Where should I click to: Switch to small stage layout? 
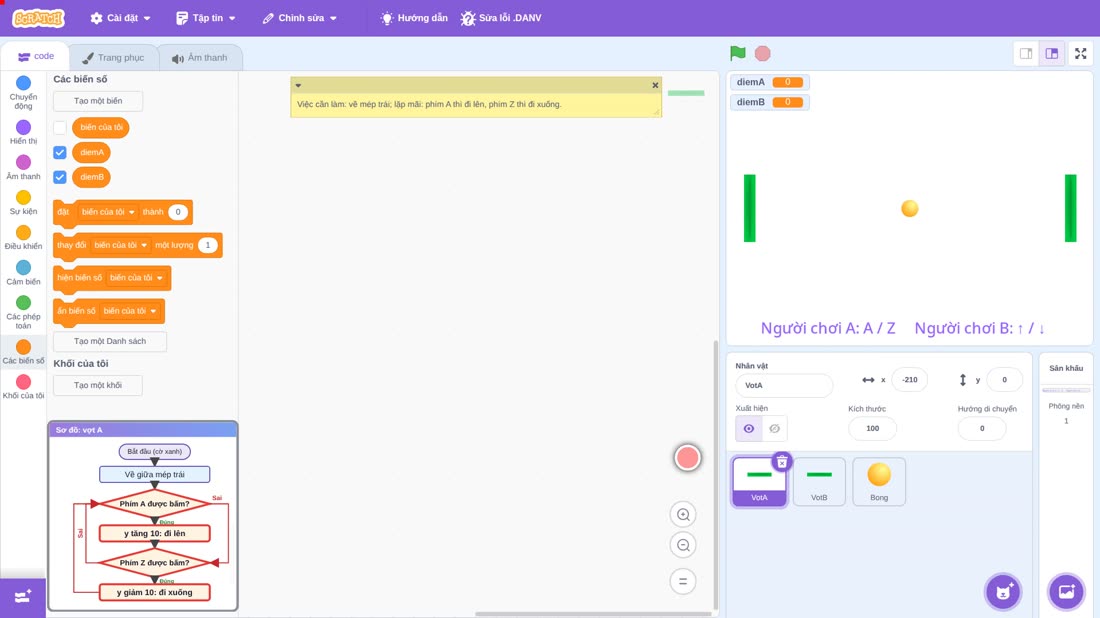coord(1026,53)
